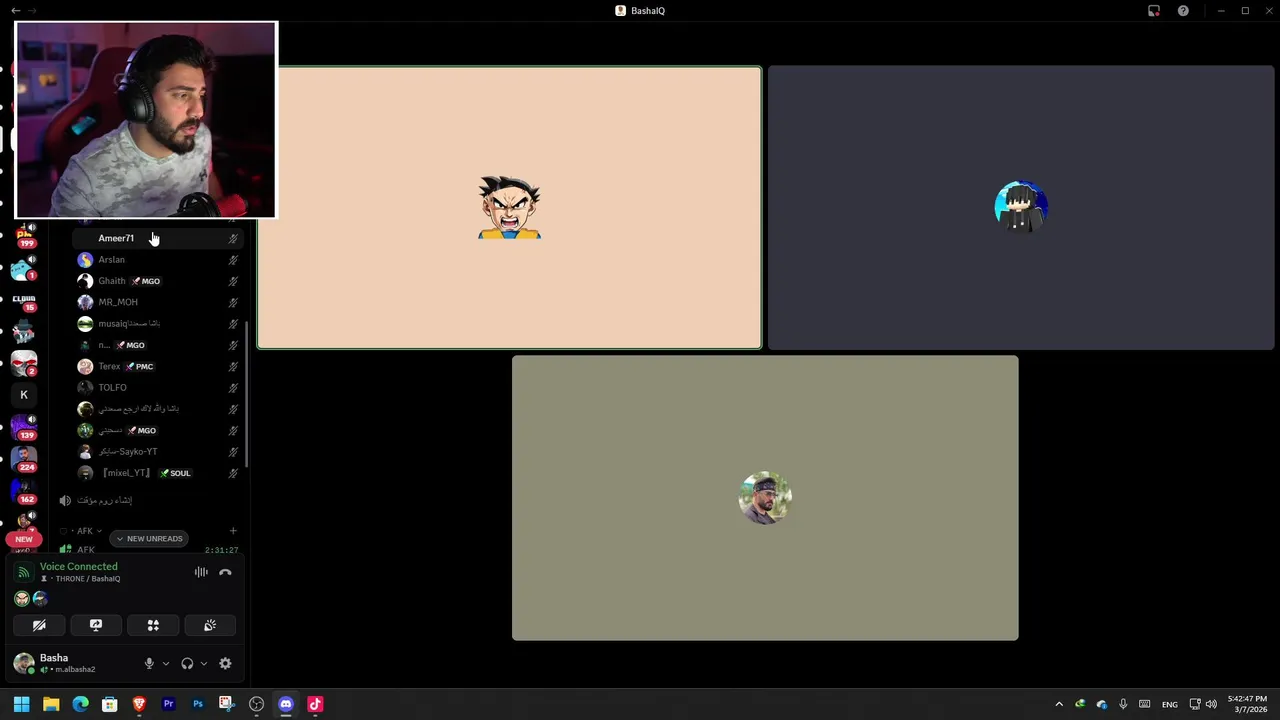Toggle microphone mute beside Basha
Image resolution: width=1280 pixels, height=720 pixels.
pyautogui.click(x=149, y=663)
